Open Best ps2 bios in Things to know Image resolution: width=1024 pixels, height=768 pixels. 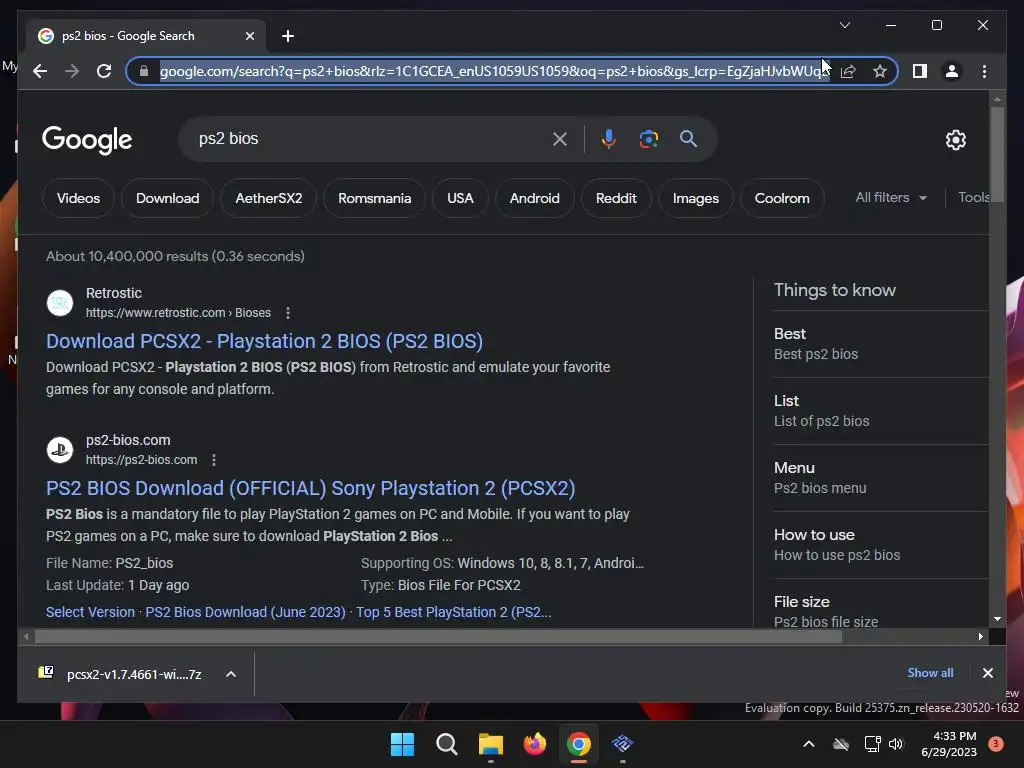point(880,344)
